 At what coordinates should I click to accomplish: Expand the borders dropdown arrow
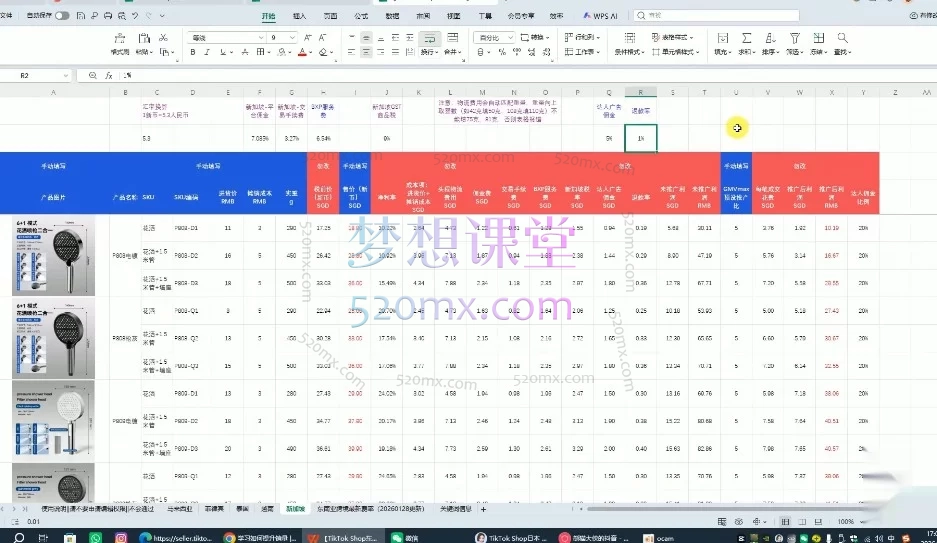(x=268, y=53)
